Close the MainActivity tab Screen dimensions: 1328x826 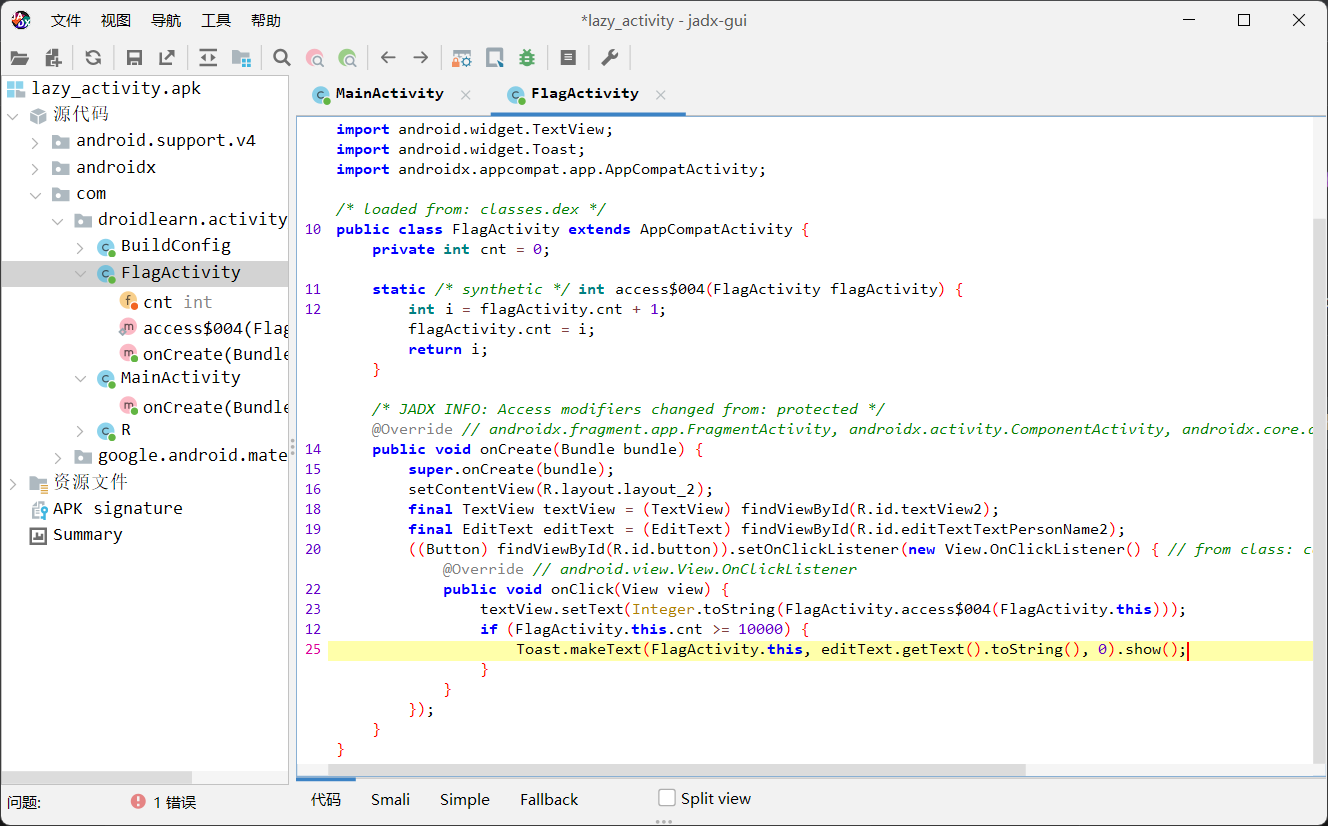coord(465,95)
